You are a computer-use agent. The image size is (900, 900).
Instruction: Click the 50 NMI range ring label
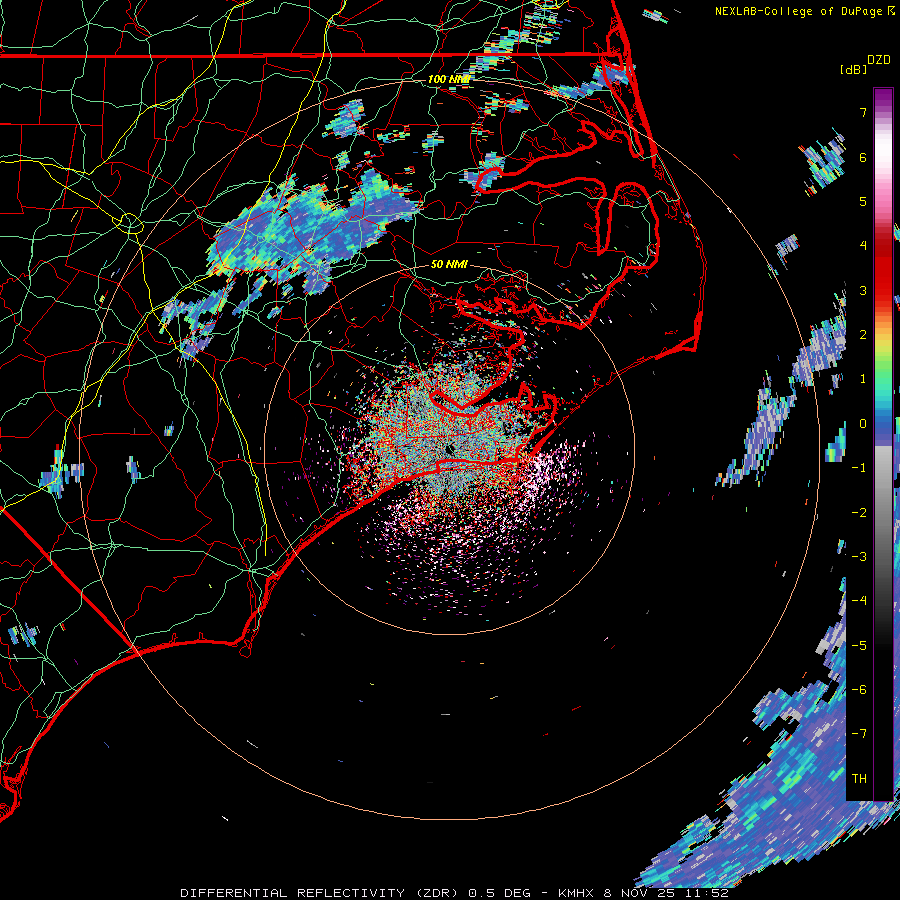[449, 264]
